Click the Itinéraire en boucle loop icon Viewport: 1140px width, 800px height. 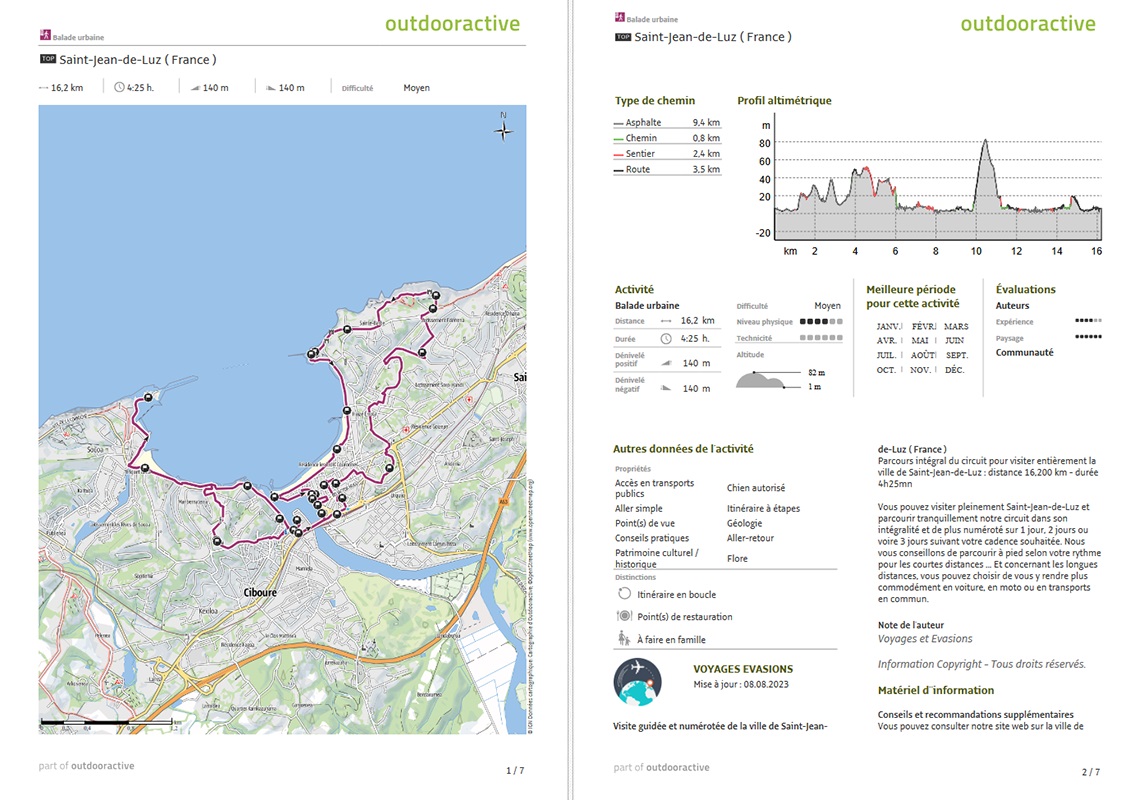coord(624,594)
